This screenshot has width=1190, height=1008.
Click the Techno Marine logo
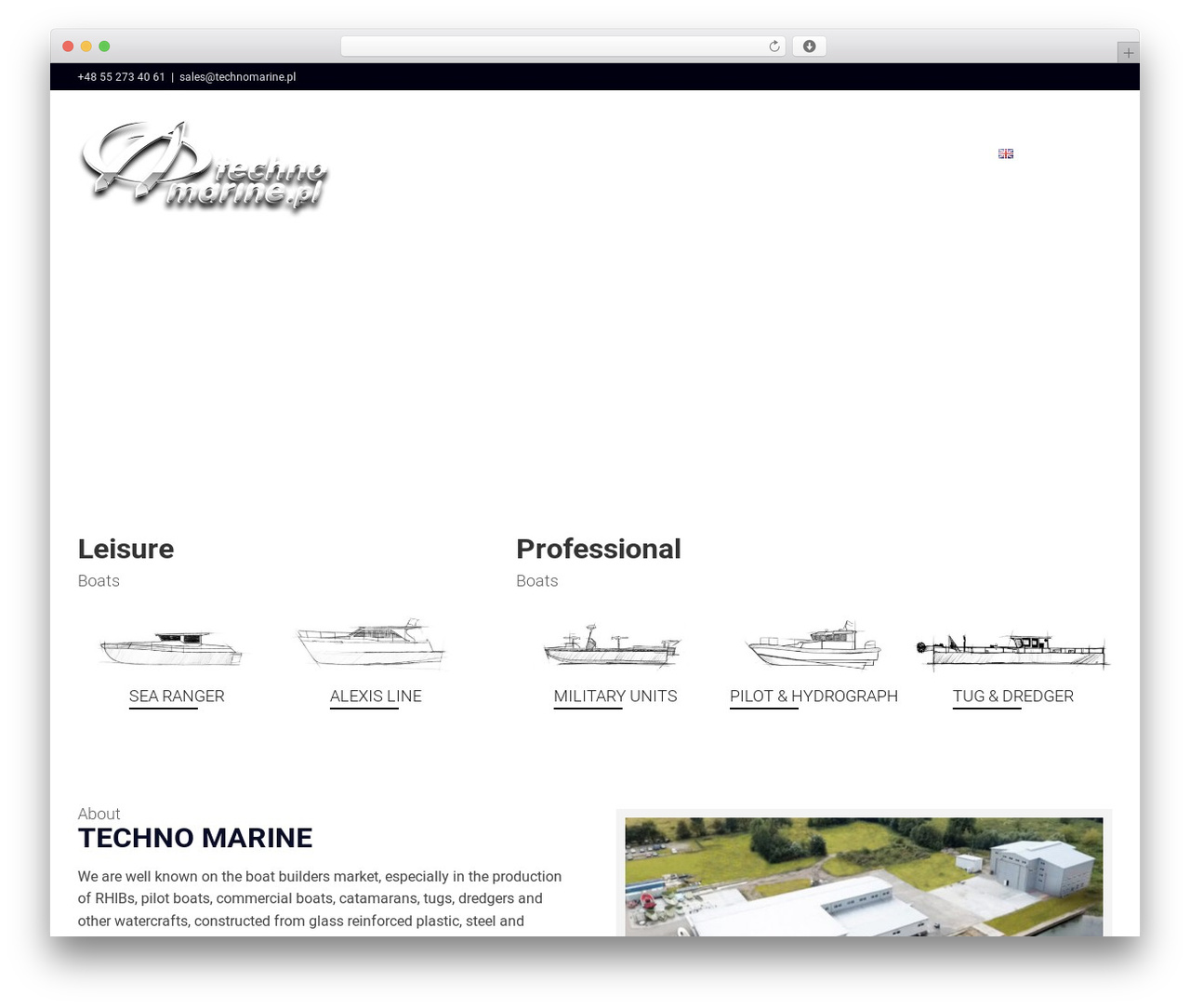click(205, 166)
